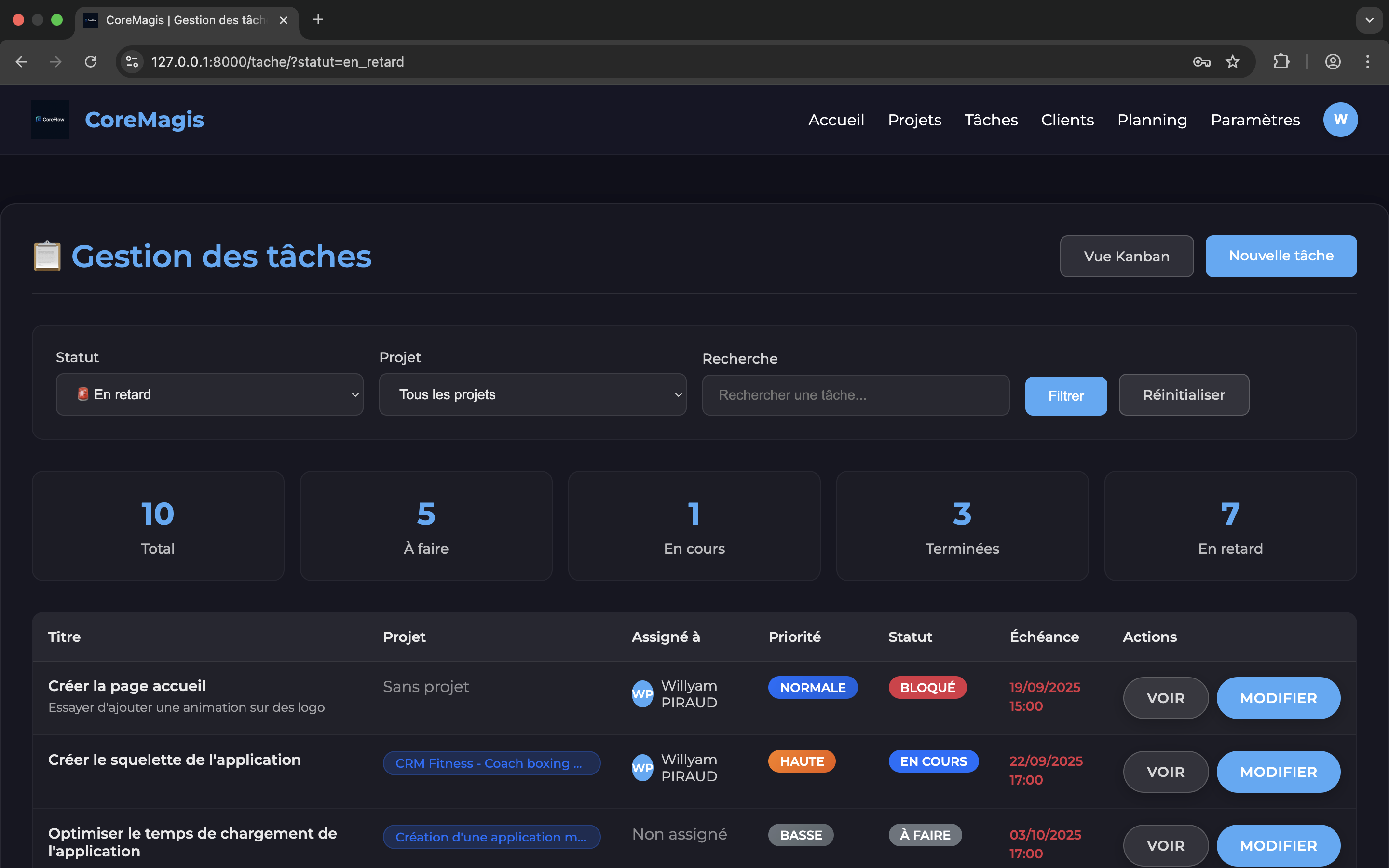This screenshot has width=1389, height=868.
Task: Reload the page with refresh icon
Action: (x=91, y=61)
